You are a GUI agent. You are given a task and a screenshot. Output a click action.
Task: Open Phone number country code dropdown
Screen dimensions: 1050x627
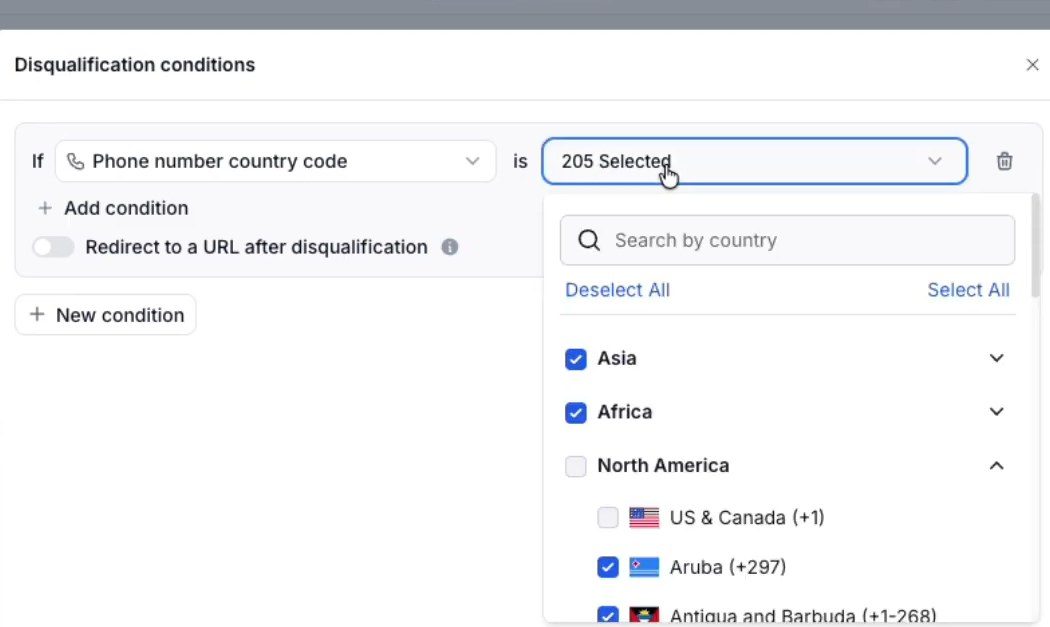(x=275, y=161)
